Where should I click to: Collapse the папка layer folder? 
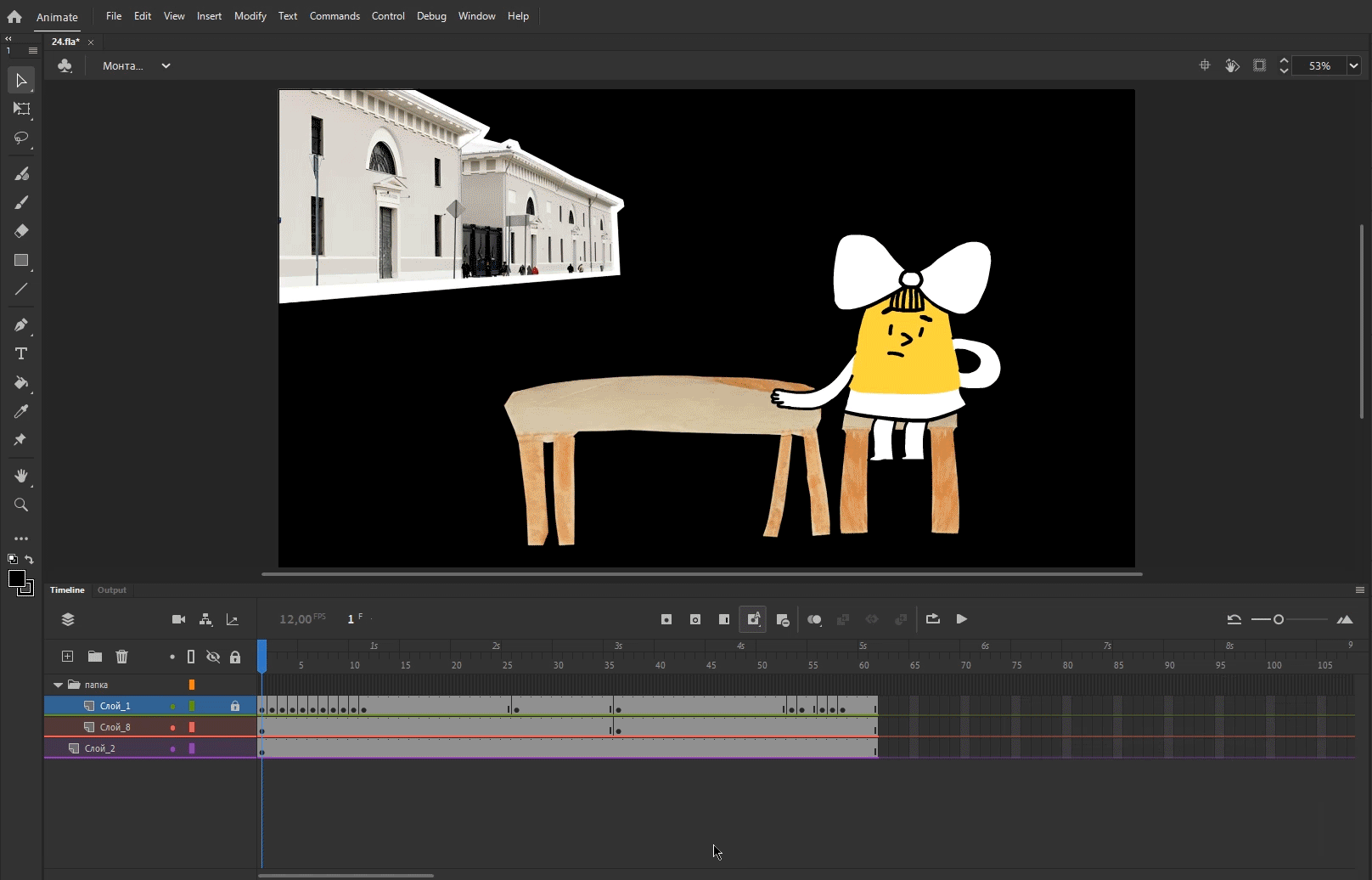58,685
